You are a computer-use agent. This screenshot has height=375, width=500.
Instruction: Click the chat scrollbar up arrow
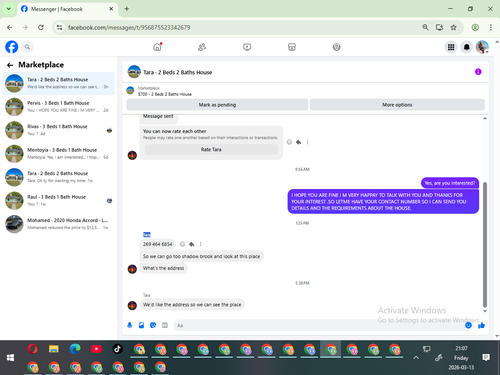pos(485,118)
